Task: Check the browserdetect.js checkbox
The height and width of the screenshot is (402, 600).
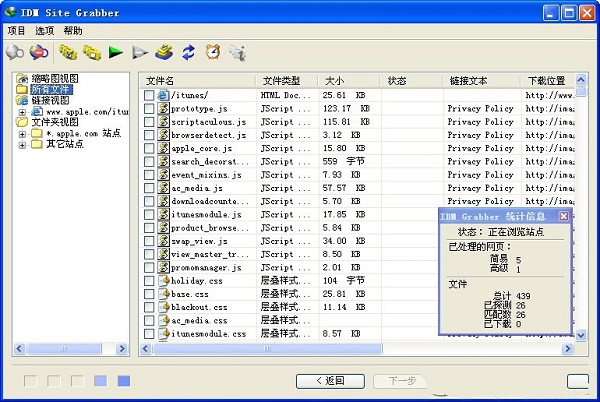Action: point(149,135)
